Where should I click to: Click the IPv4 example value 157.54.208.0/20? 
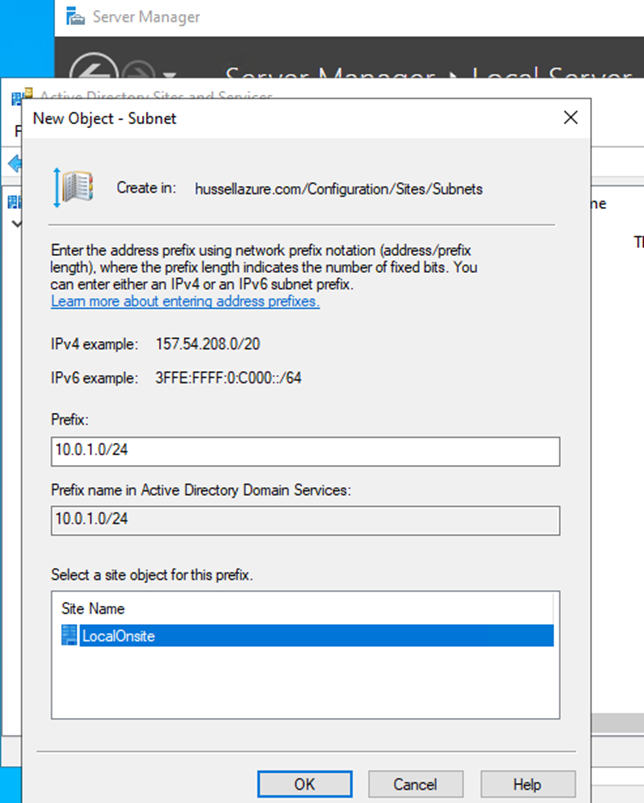208,344
